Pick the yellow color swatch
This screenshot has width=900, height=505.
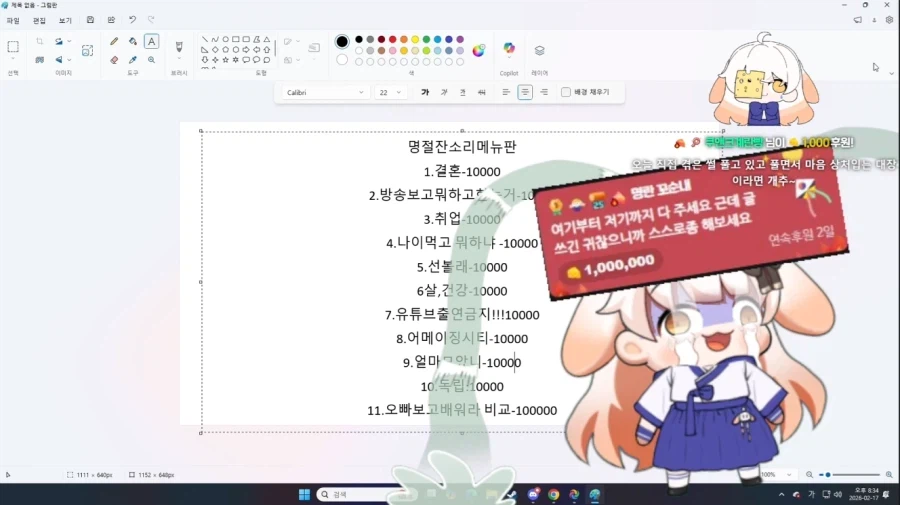click(x=415, y=40)
